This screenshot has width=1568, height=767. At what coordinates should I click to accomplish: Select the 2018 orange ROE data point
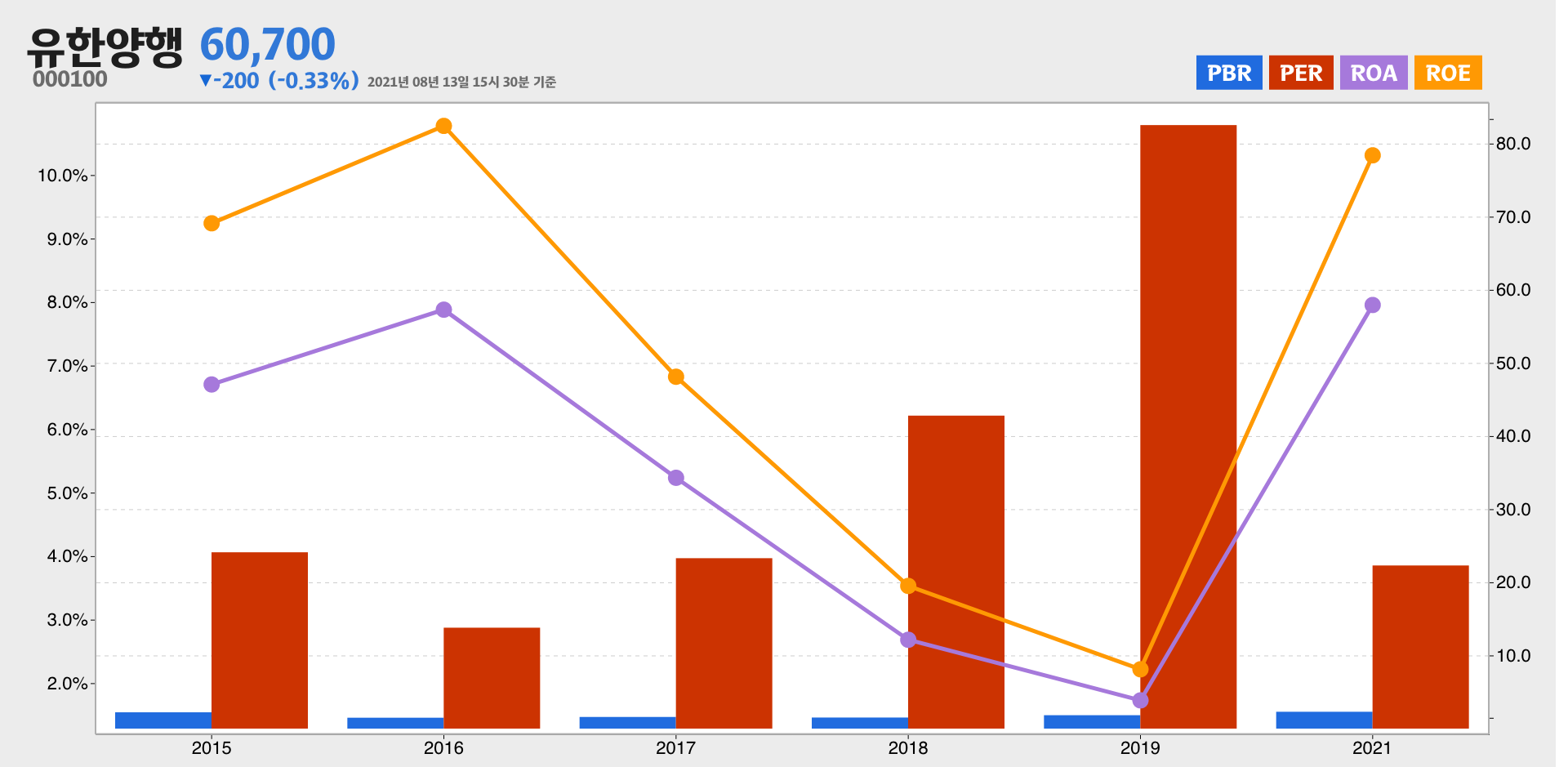pos(908,586)
